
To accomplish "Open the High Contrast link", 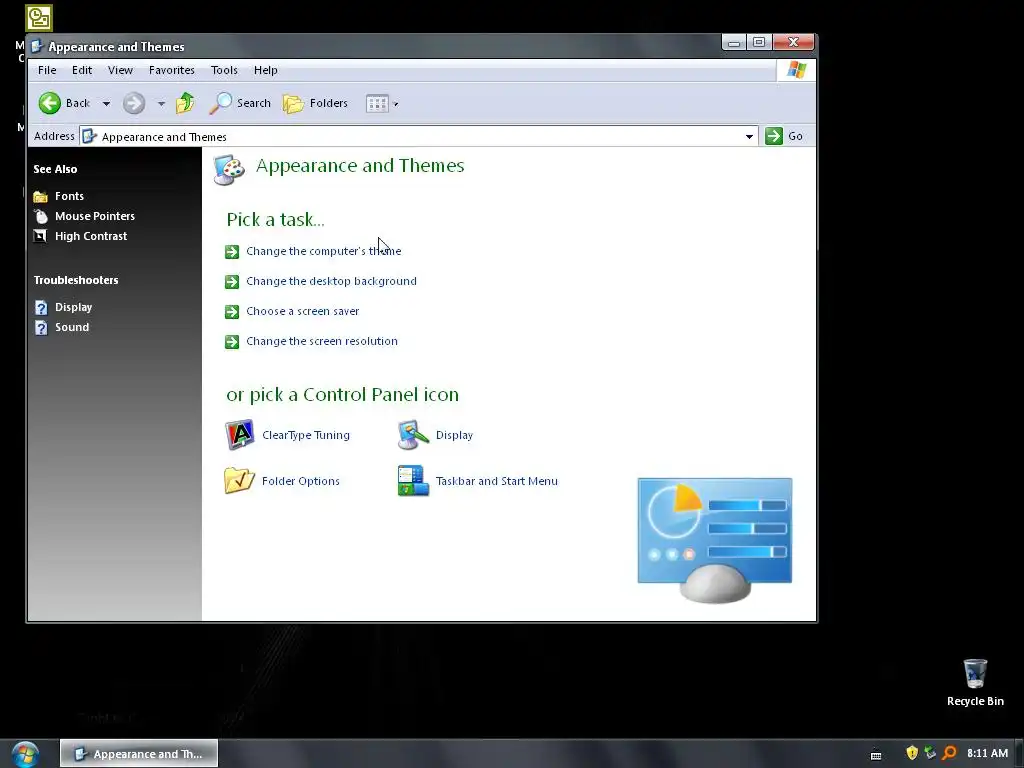I will [91, 236].
